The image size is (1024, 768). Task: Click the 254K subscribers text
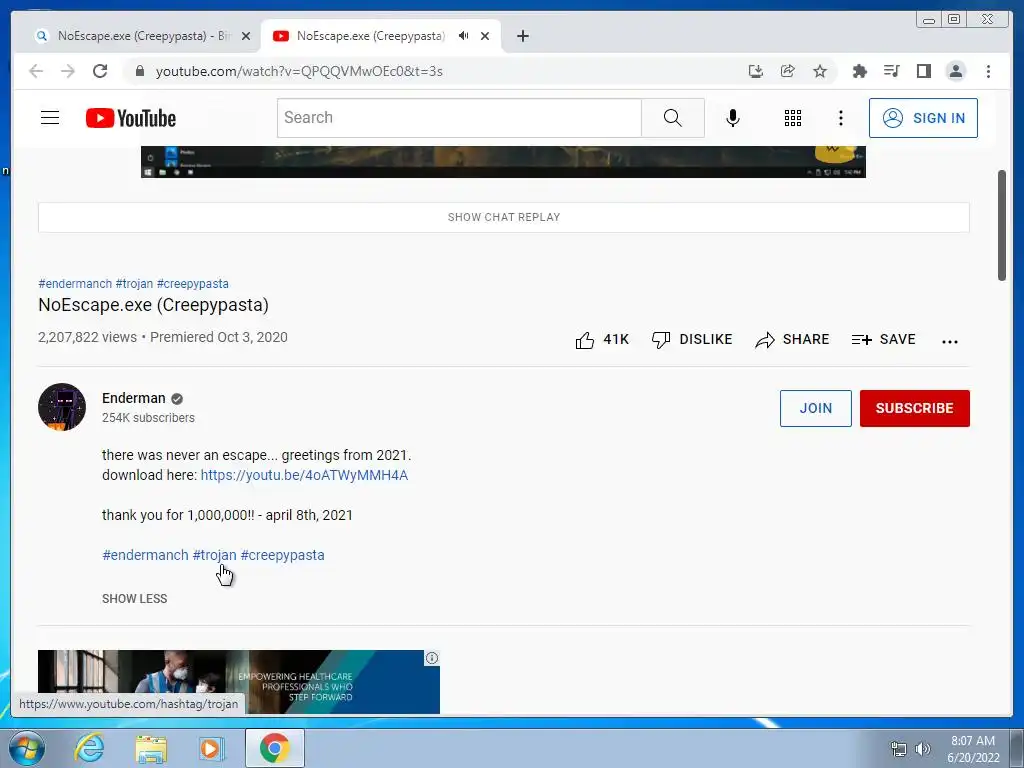148,417
